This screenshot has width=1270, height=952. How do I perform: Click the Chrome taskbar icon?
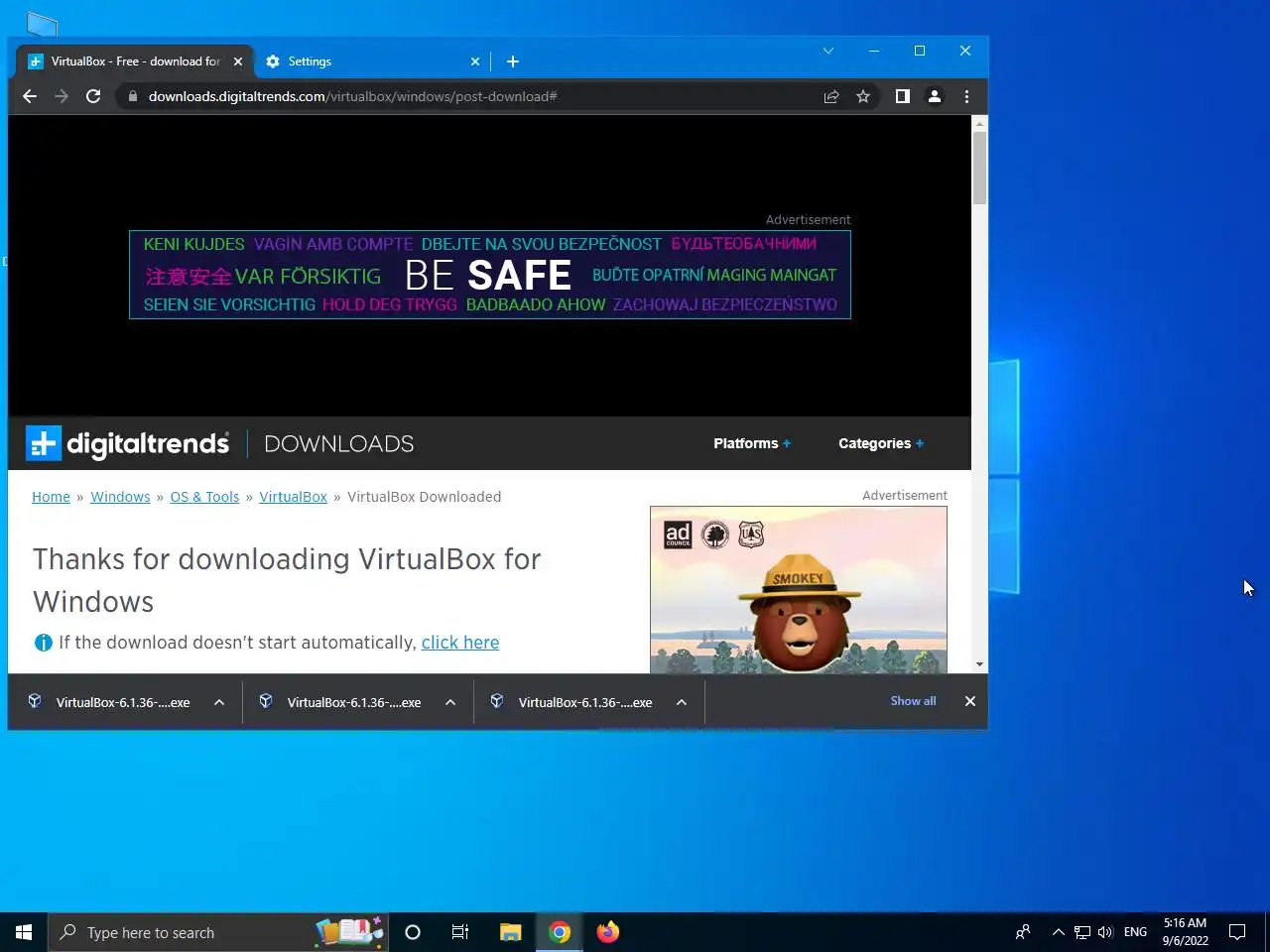[x=560, y=932]
